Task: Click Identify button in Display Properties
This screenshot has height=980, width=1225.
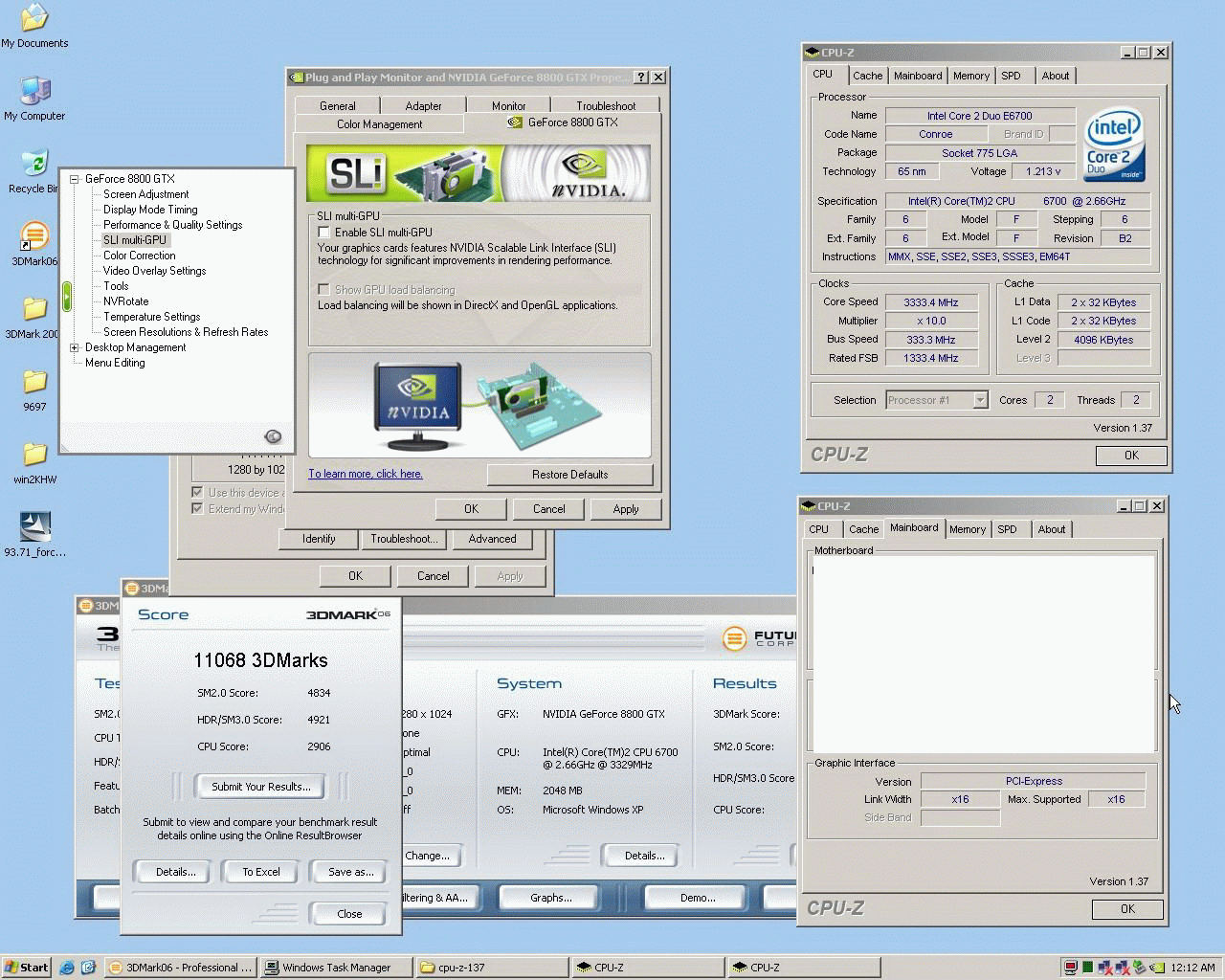Action: (x=319, y=539)
